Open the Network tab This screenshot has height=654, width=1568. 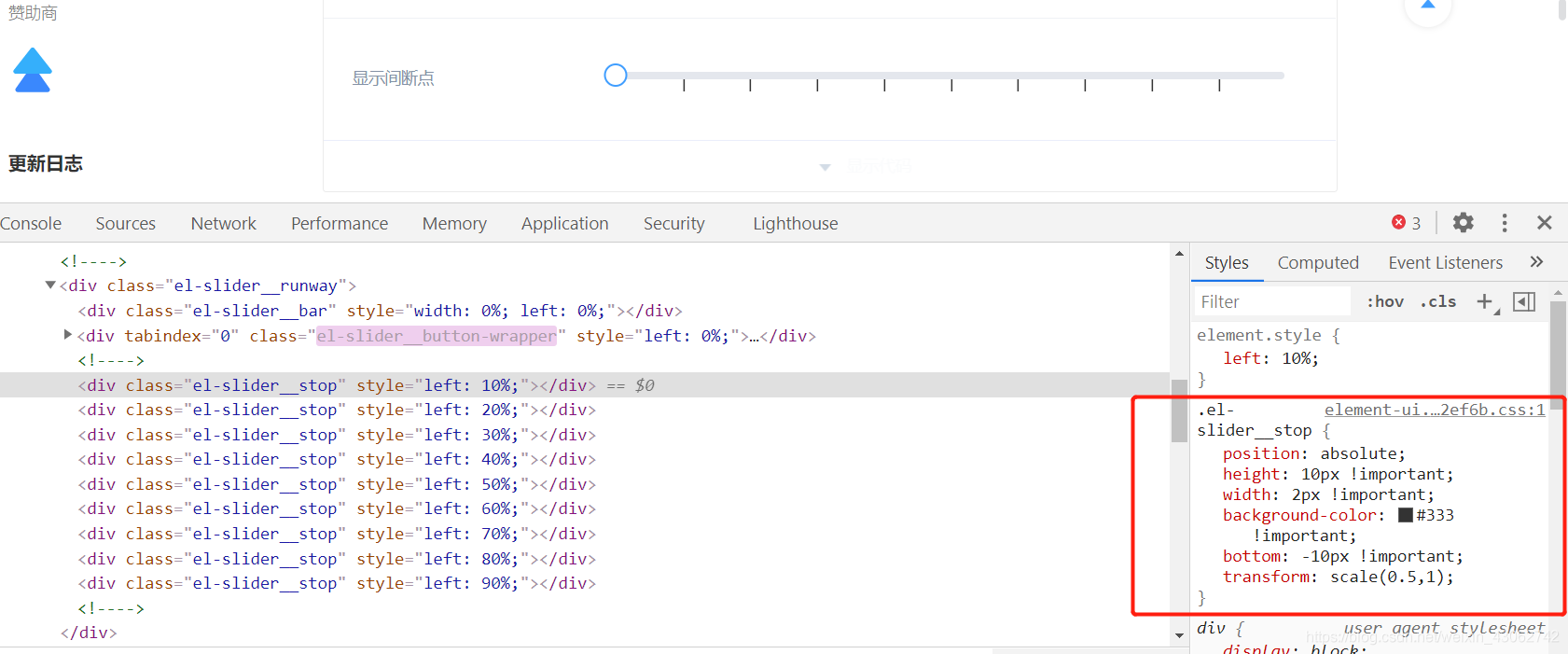pos(224,223)
